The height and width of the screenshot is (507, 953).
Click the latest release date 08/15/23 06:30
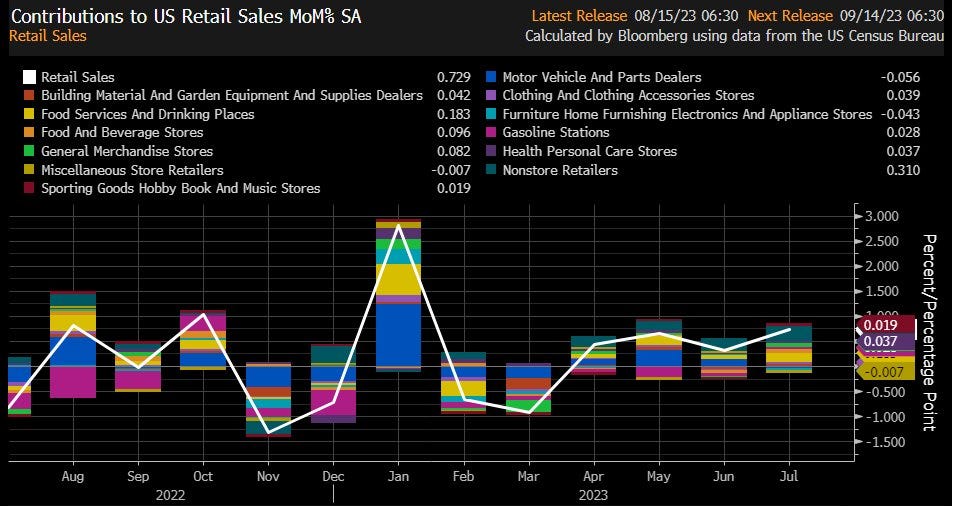pyautogui.click(x=687, y=16)
